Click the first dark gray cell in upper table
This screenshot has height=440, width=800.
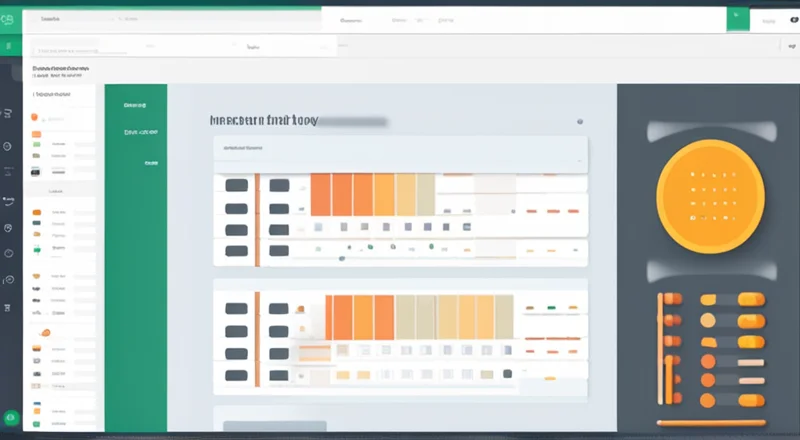[237, 185]
